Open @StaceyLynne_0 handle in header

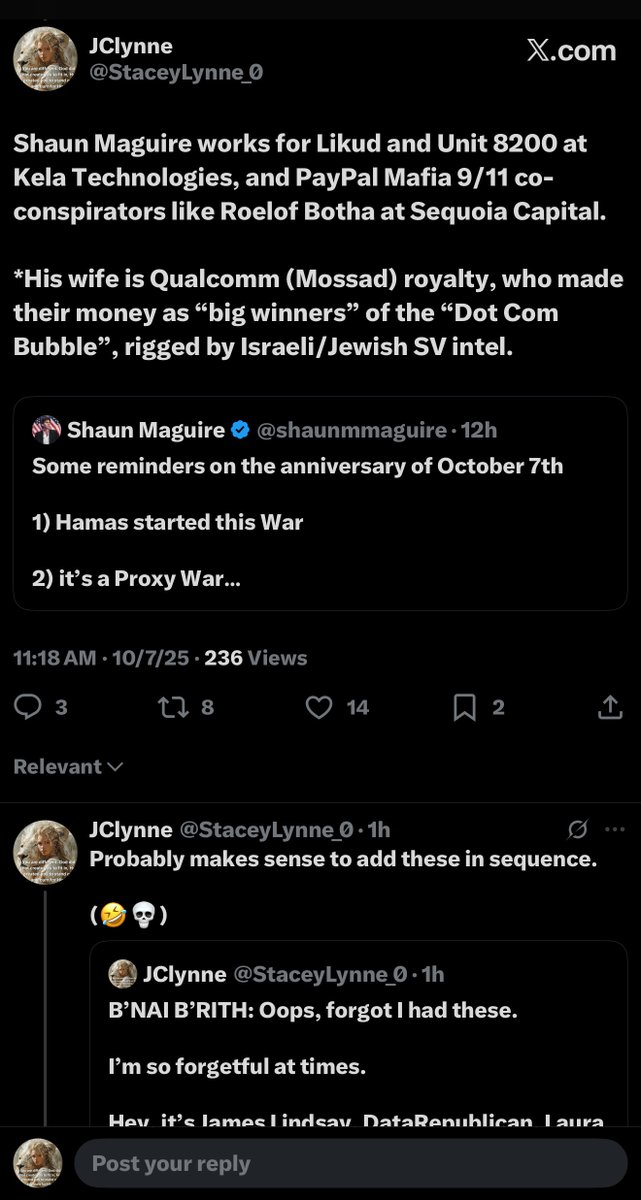176,72
